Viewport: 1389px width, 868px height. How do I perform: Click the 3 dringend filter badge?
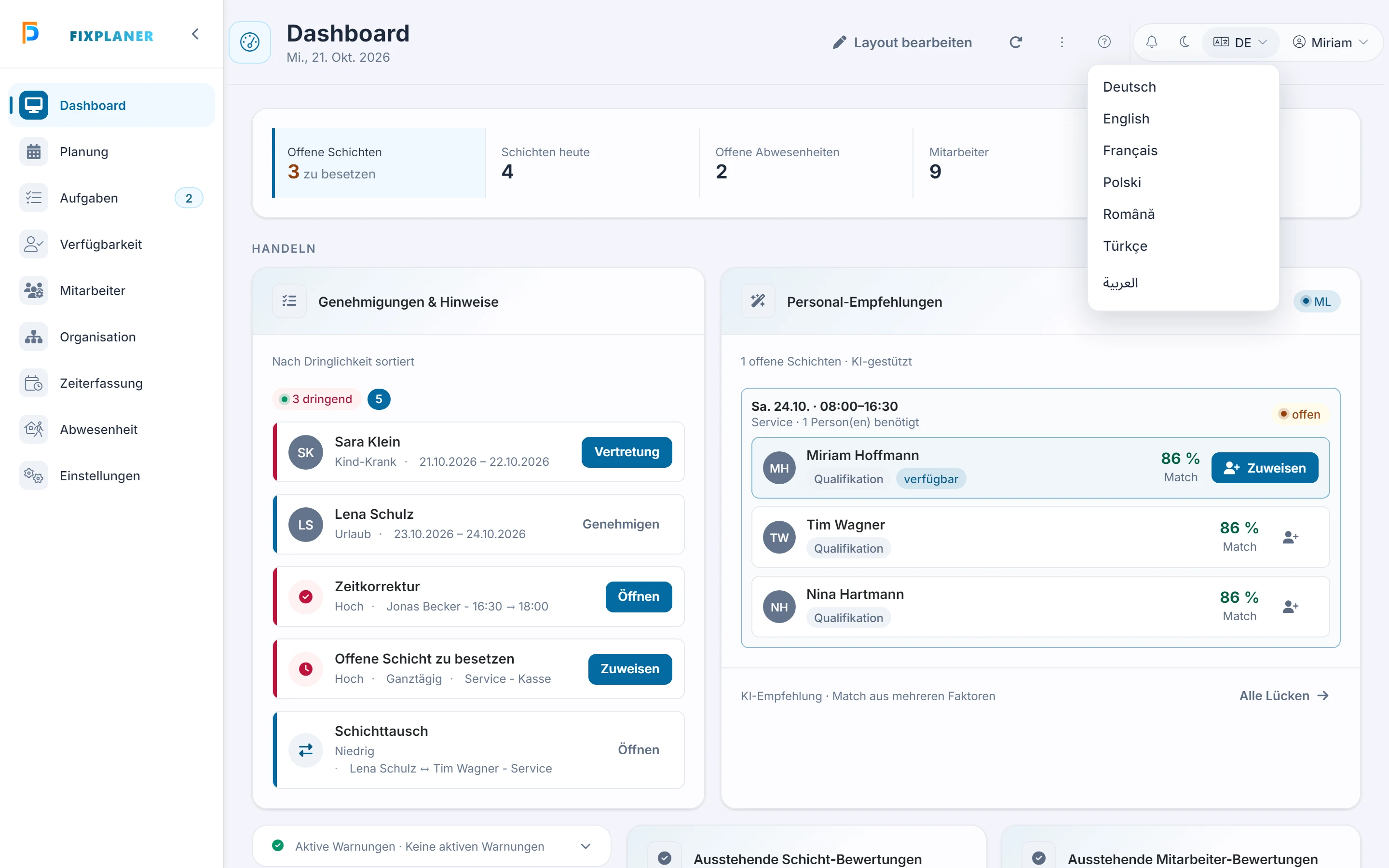tap(317, 400)
